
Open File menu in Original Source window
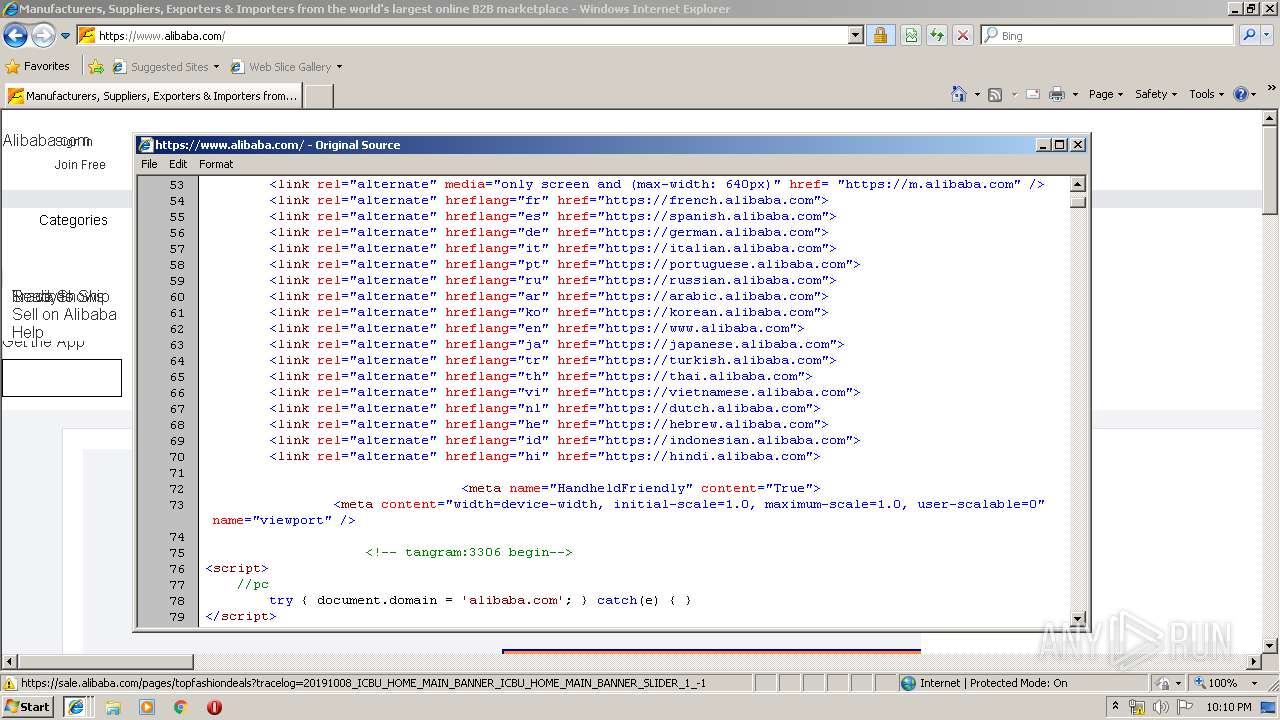coord(149,164)
